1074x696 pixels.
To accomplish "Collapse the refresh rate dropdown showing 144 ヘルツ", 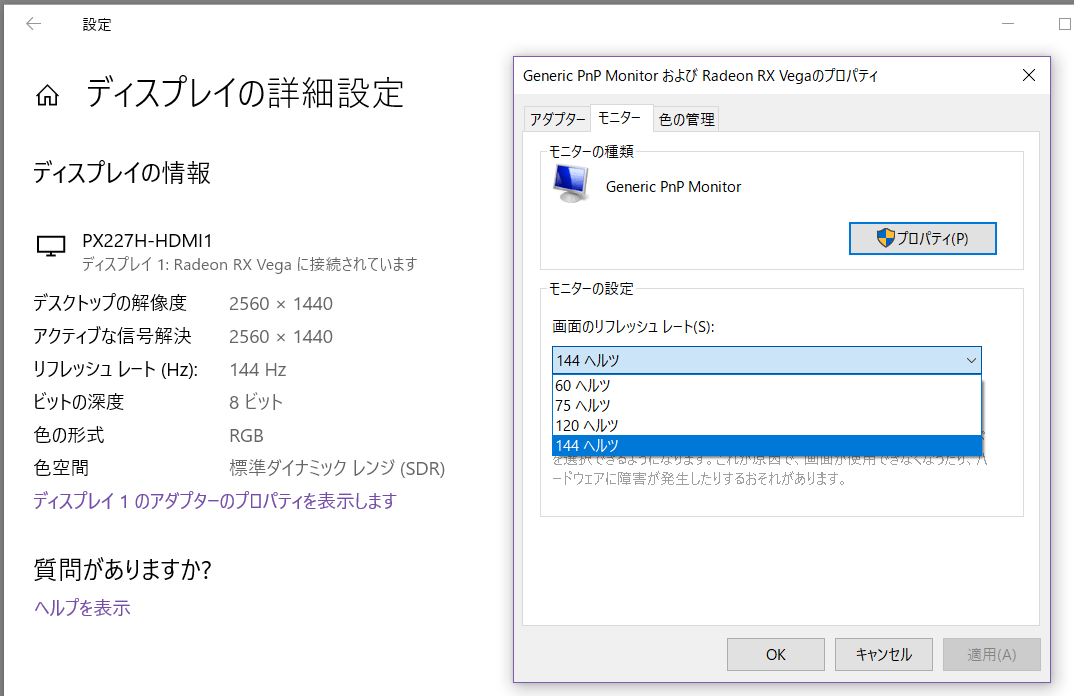I will pyautogui.click(x=766, y=360).
